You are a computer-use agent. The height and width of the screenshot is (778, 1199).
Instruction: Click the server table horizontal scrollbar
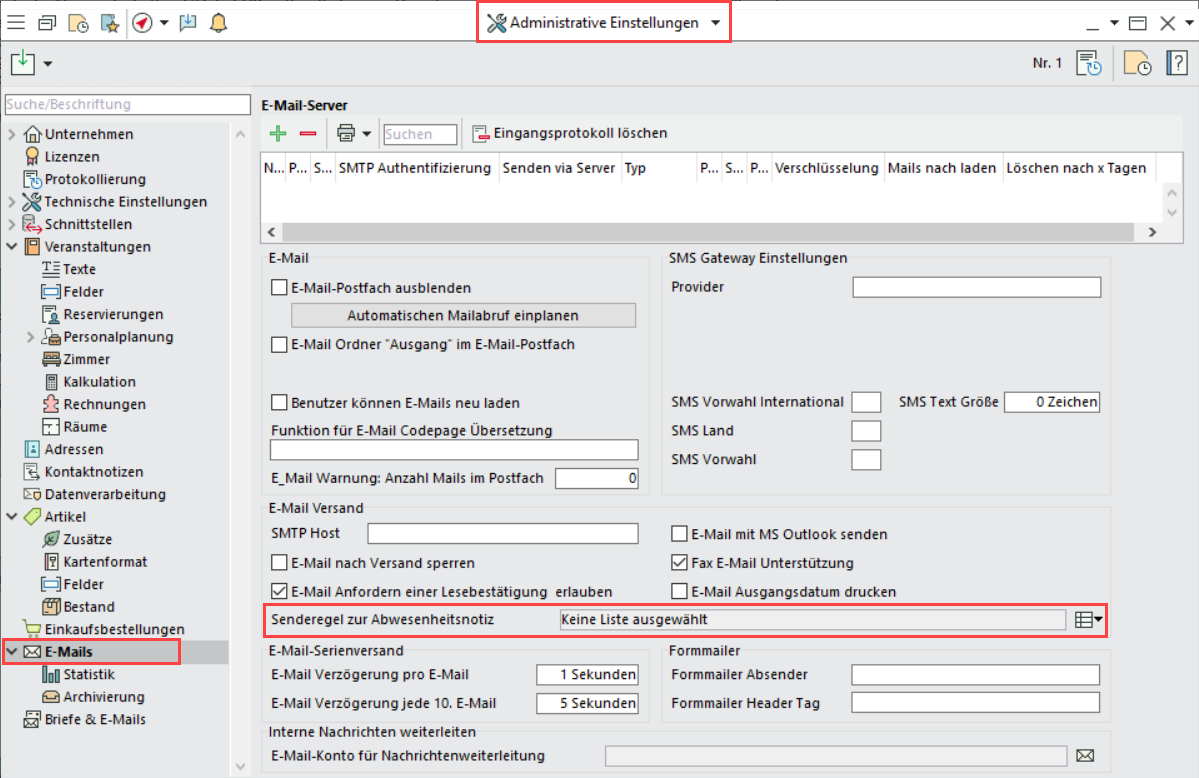click(x=700, y=232)
